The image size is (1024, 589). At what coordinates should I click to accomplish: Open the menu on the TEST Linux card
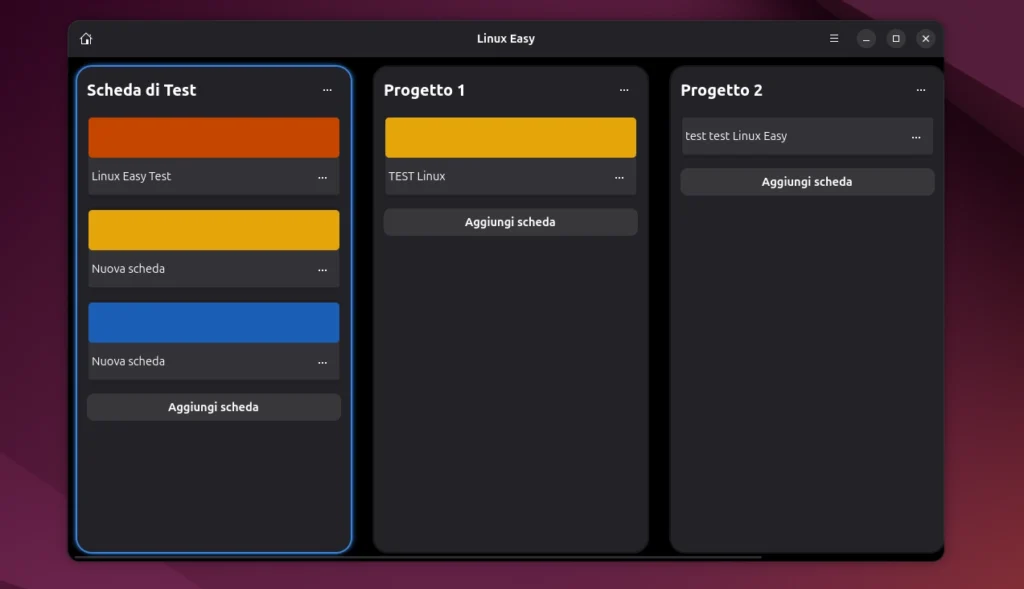619,176
